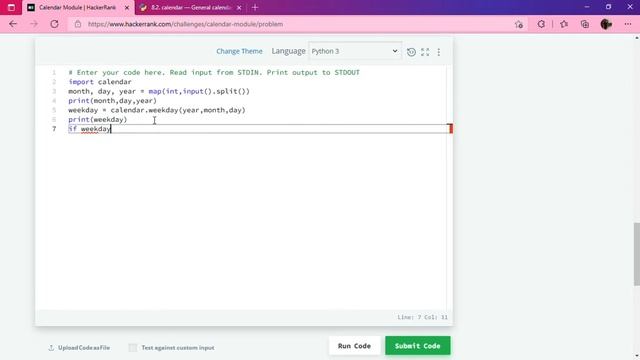Click the scrollbar down arrow
This screenshot has width=640, height=360.
click(637, 356)
